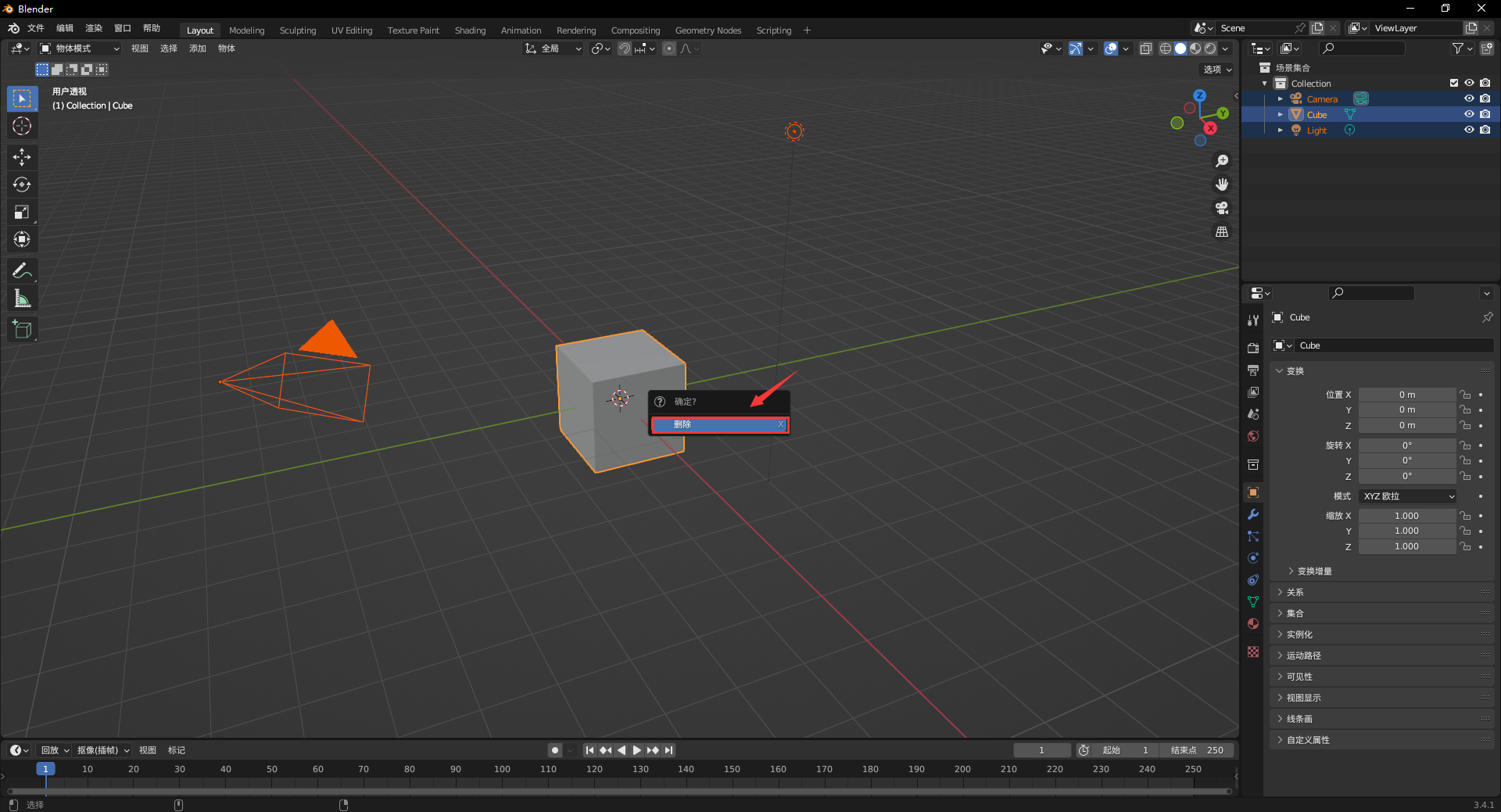Toggle camera view in viewport
The image size is (1501, 812).
click(x=1221, y=208)
